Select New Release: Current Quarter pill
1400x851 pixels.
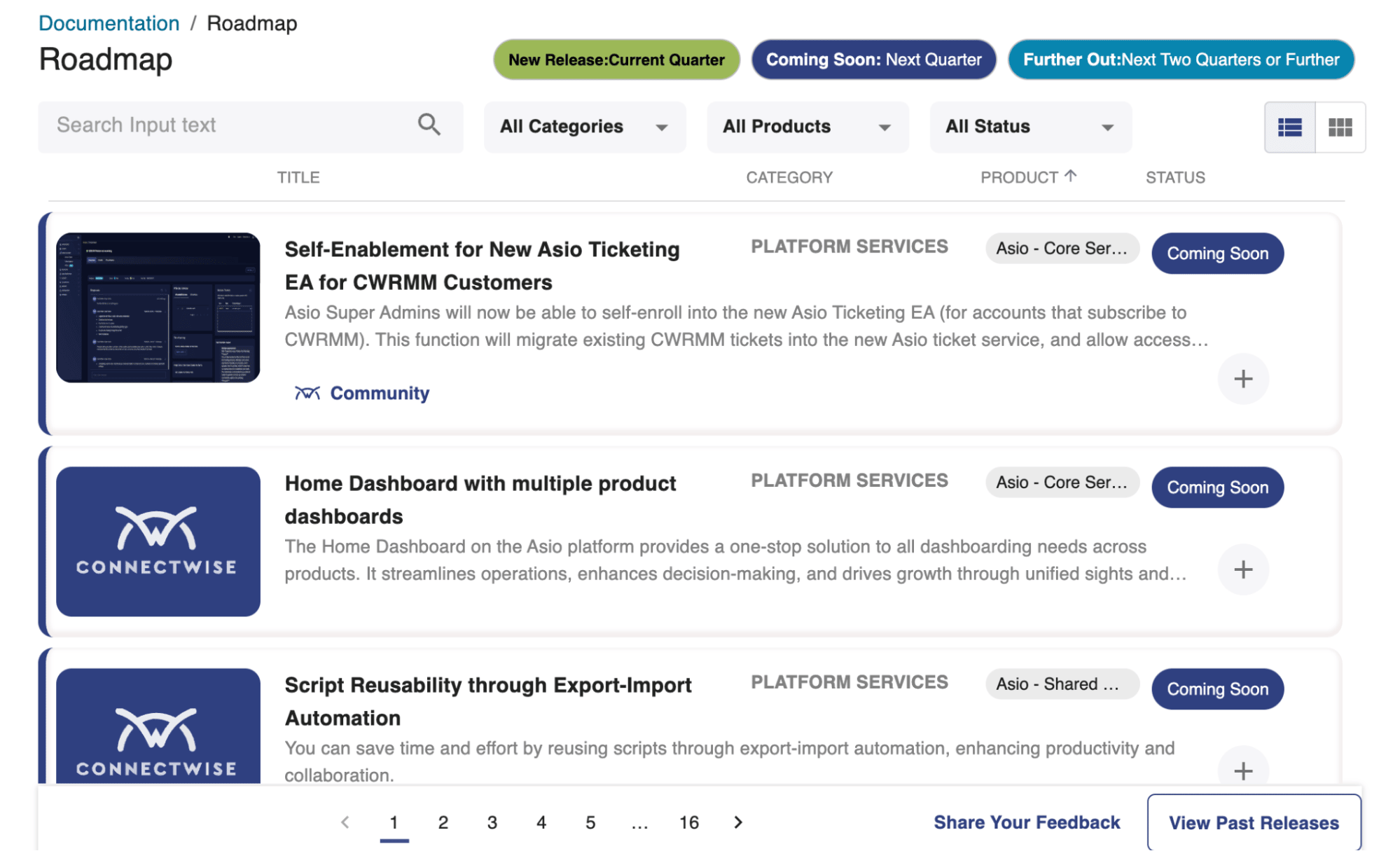click(616, 60)
